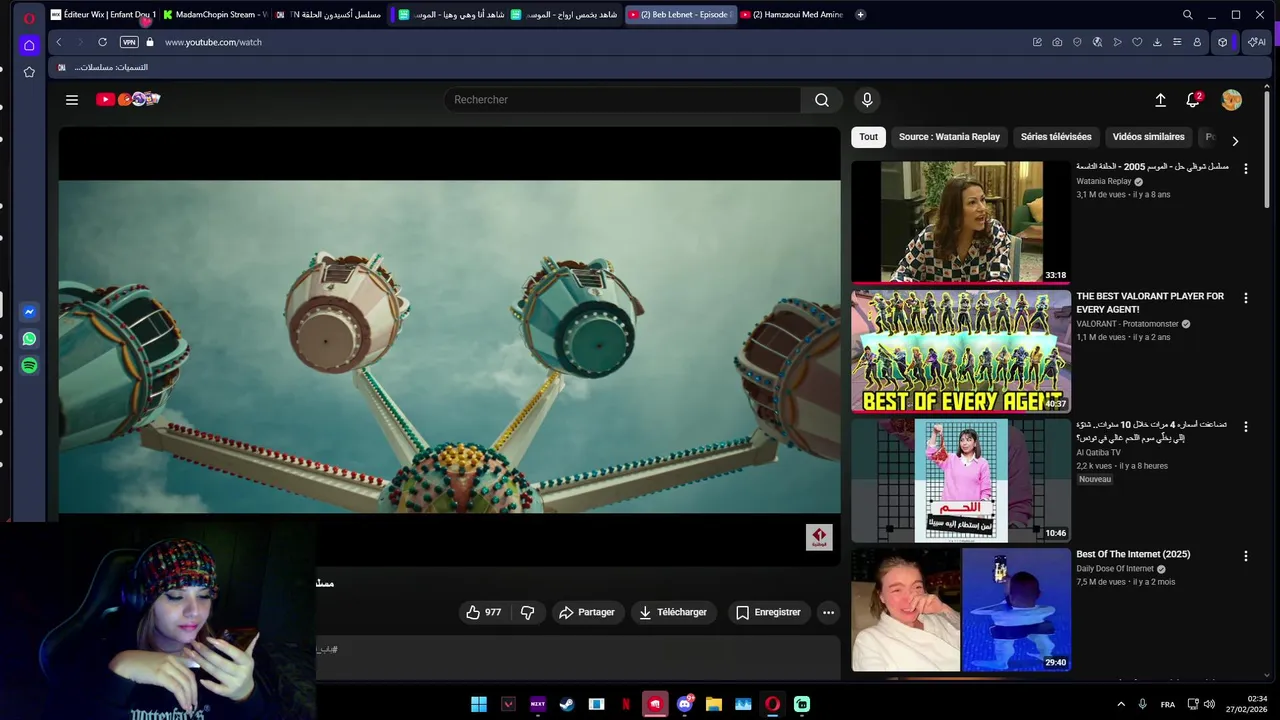Open the Aria AI assistant button

1256,42
